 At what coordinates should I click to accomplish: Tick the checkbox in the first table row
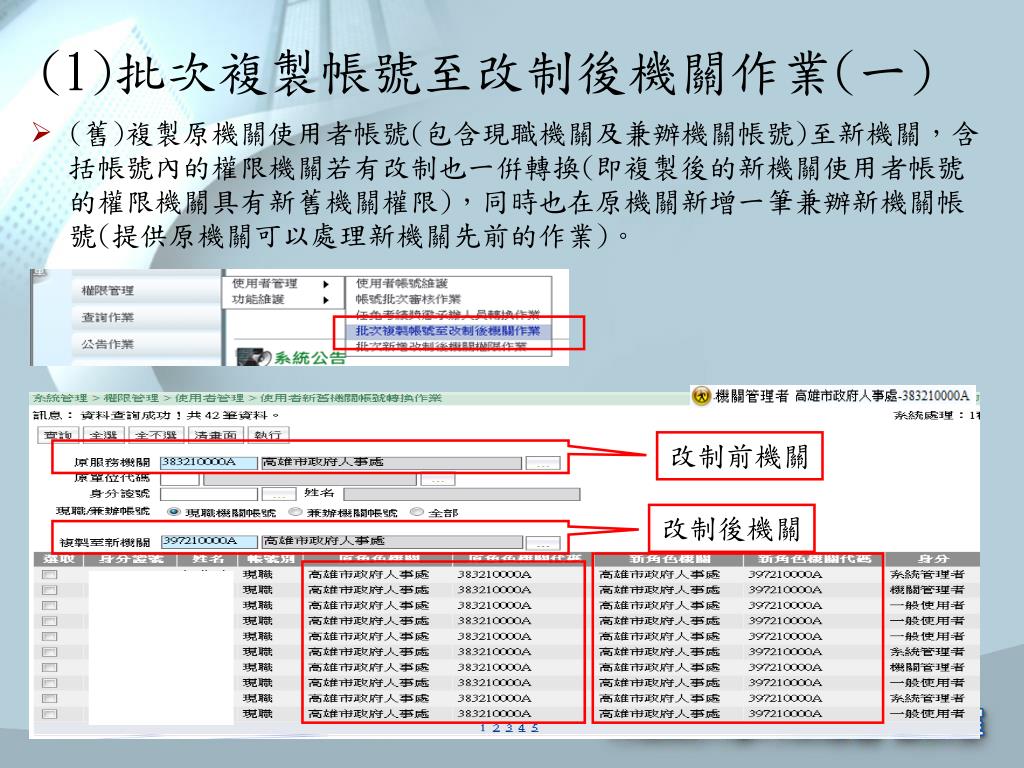(x=50, y=575)
